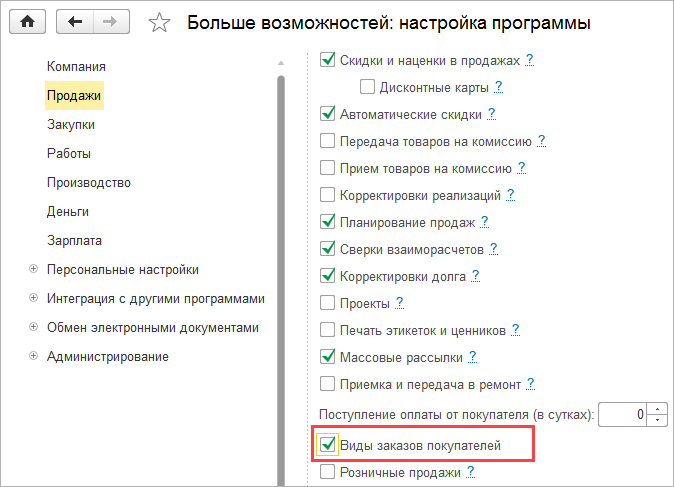
Task: Open help question mark for Розничные продажи
Action: point(469,471)
